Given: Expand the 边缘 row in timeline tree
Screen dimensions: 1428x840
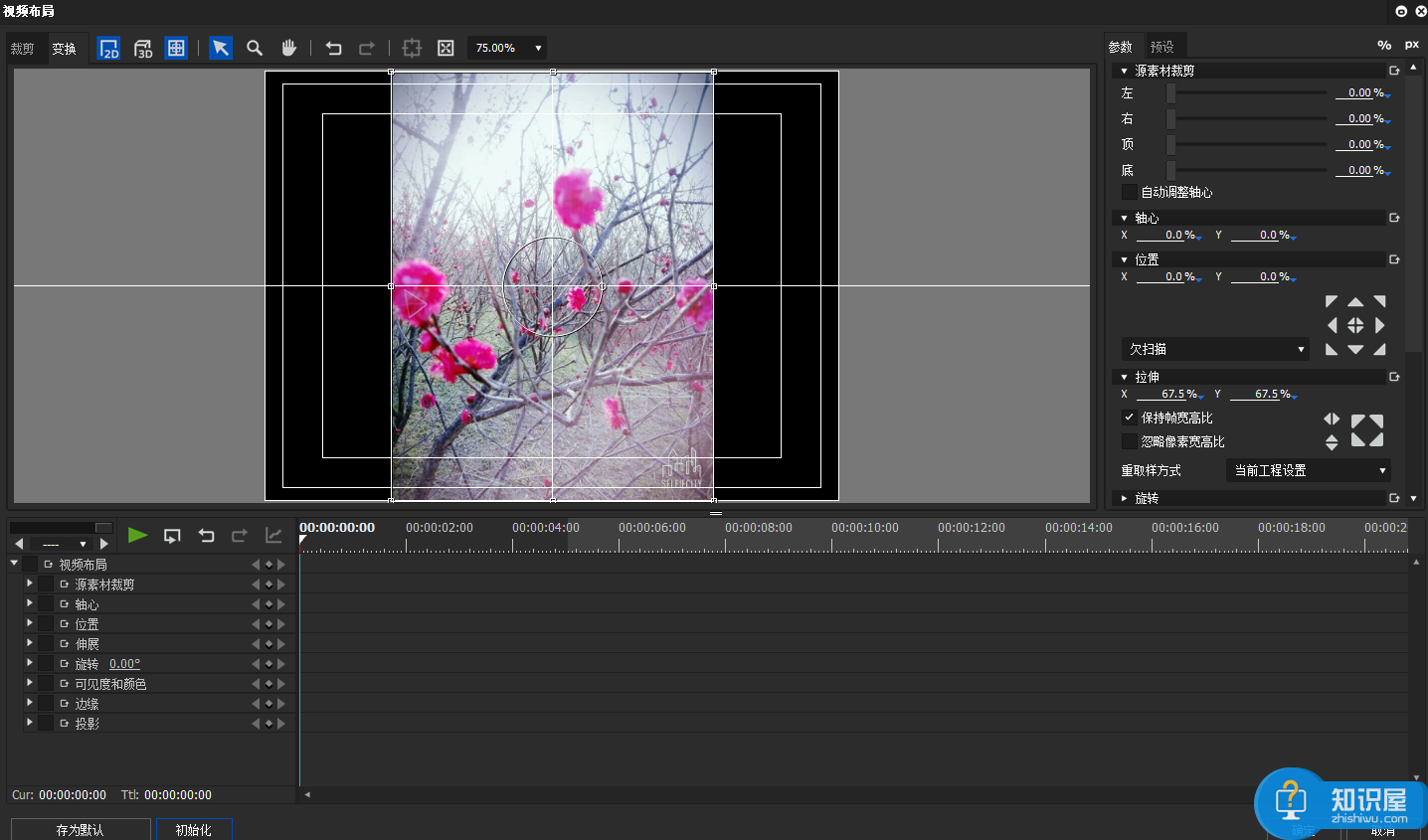Looking at the screenshot, I should point(29,702).
